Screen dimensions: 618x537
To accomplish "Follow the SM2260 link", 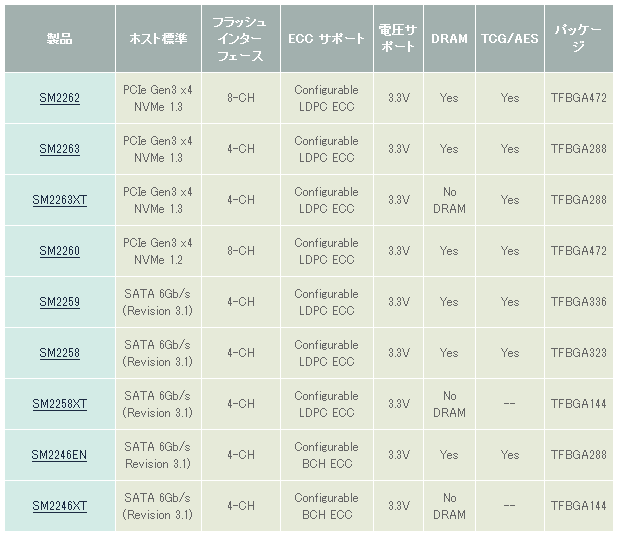I will (59, 251).
